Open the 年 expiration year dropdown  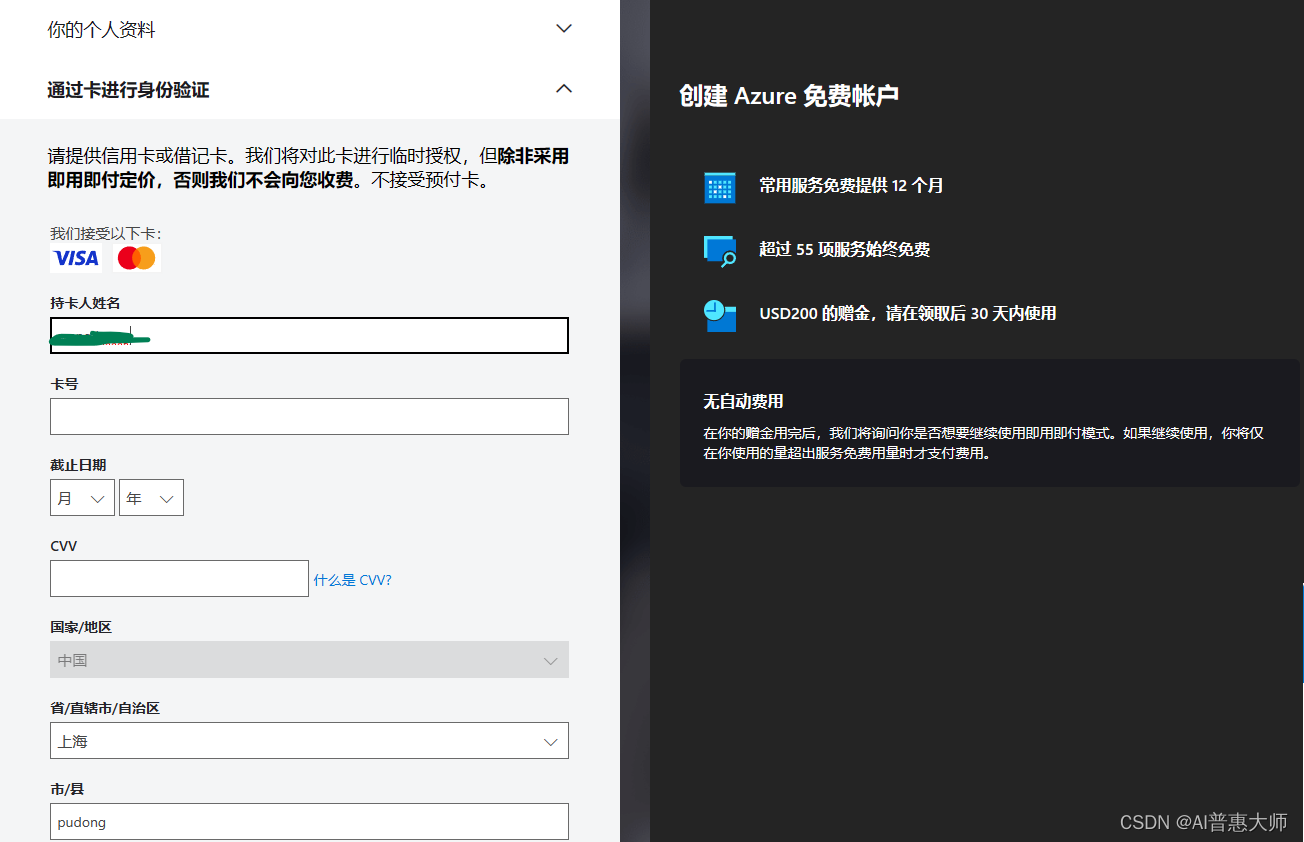click(151, 498)
